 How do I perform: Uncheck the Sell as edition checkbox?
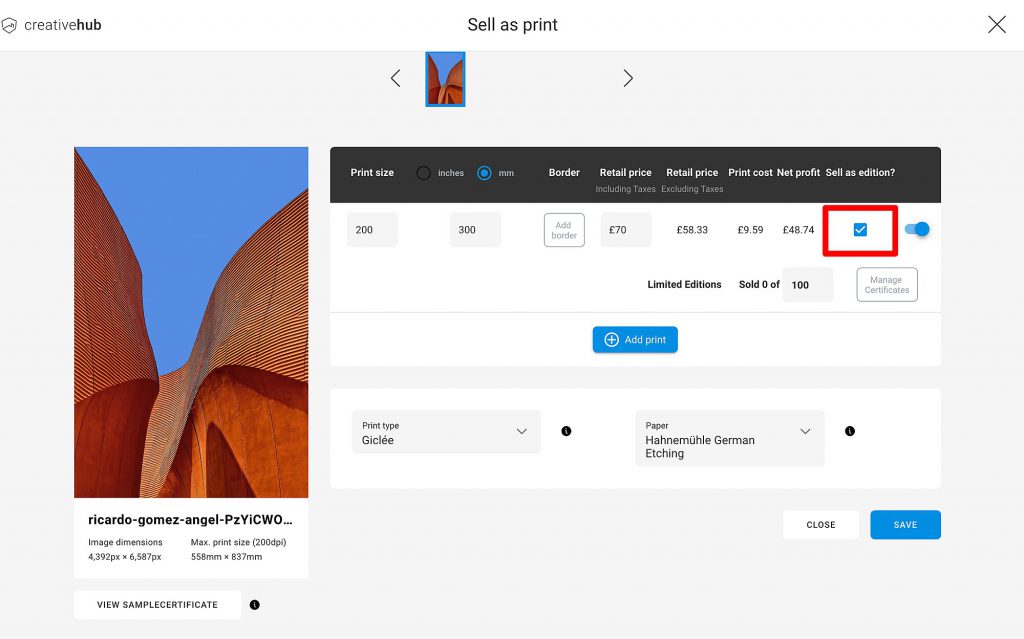click(x=859, y=229)
